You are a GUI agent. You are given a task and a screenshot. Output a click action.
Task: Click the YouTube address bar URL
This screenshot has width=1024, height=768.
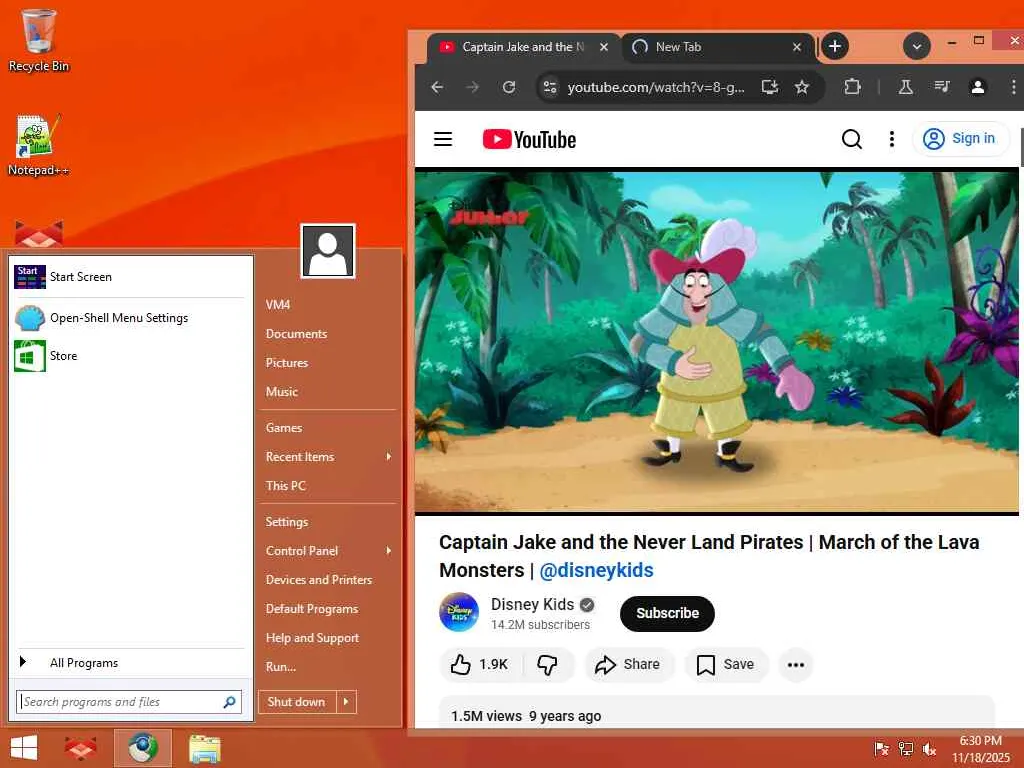tap(656, 87)
